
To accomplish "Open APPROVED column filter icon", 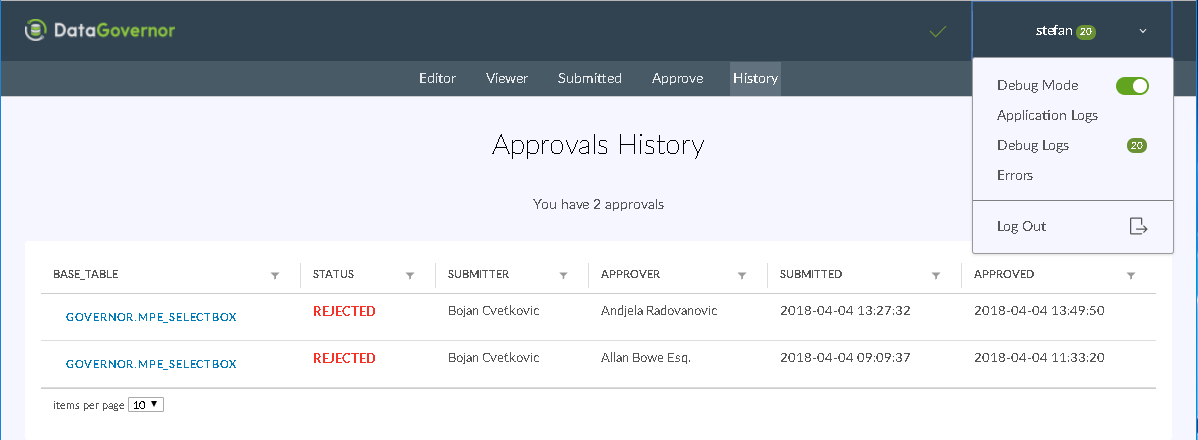I will point(1131,275).
